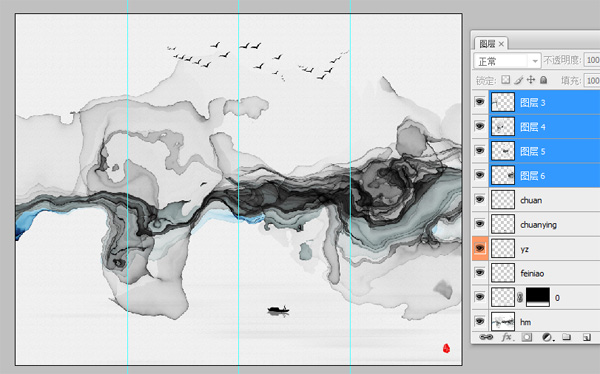Enable lock position move icon
Screen dimensions: 600x374
coord(531,80)
